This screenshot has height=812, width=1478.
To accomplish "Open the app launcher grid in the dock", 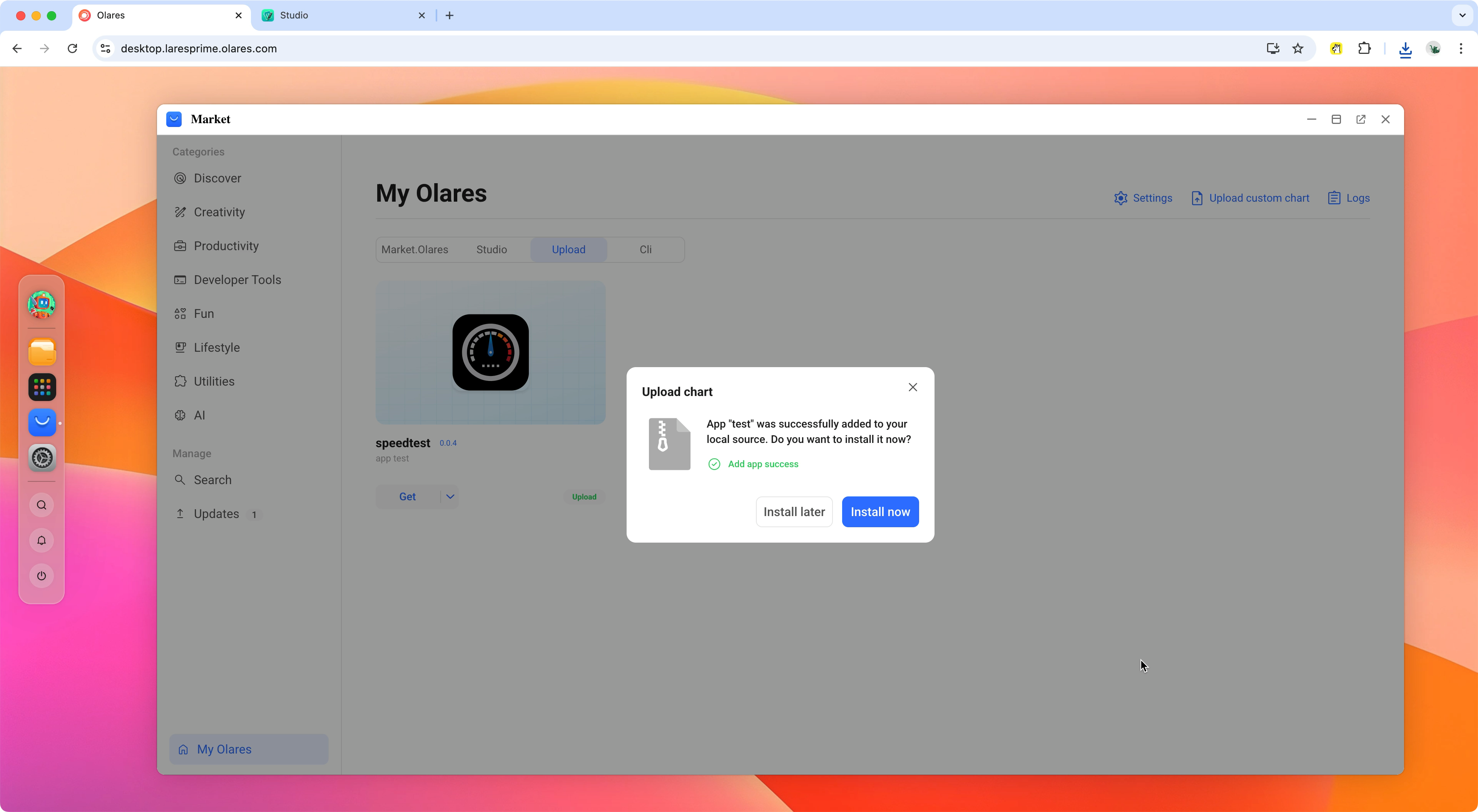I will [x=41, y=388].
